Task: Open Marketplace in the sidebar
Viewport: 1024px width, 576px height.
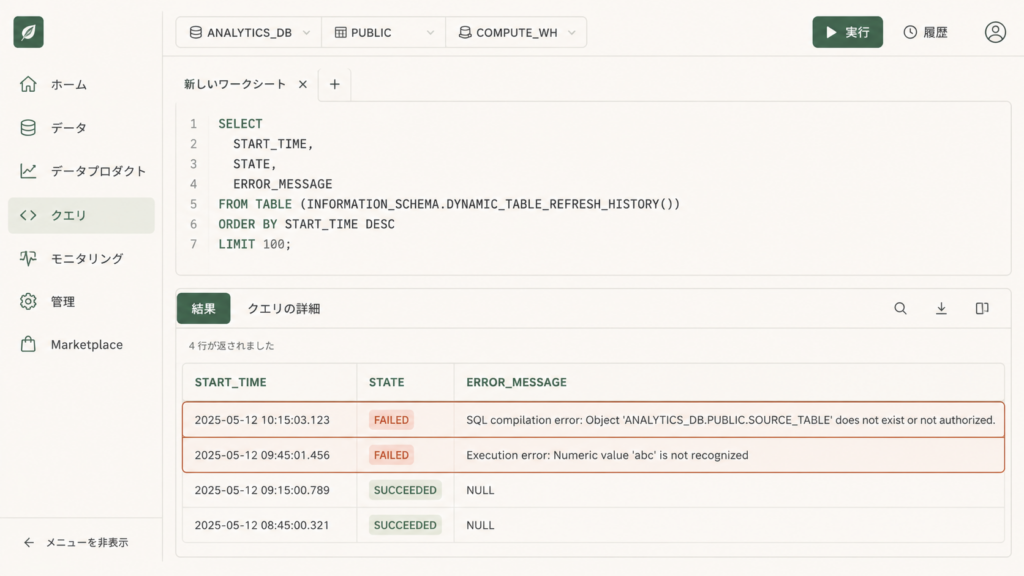Action: [81, 344]
